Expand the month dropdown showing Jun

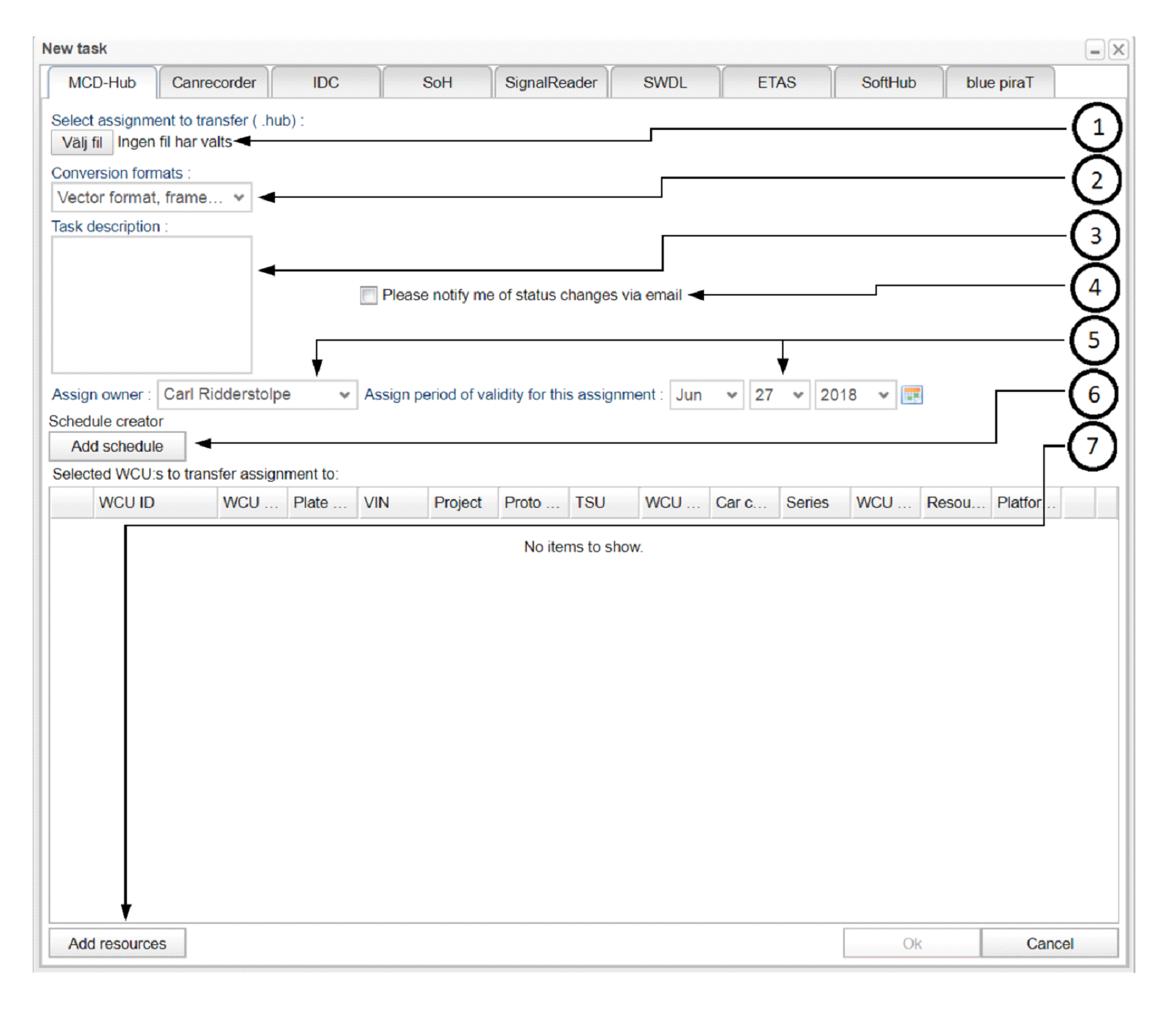(705, 395)
